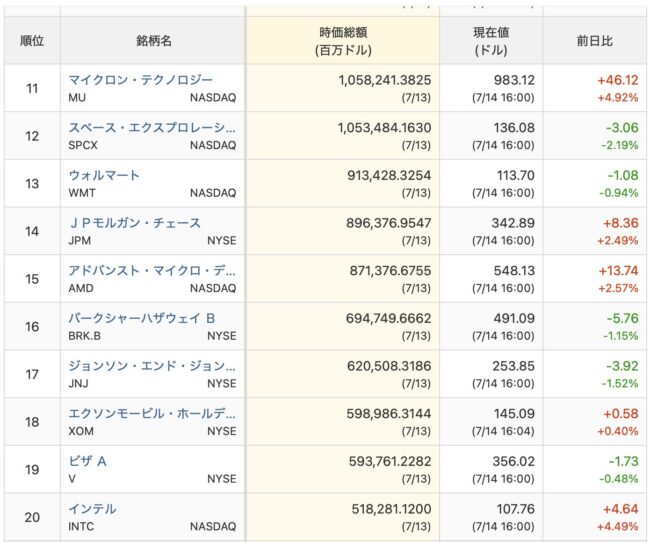This screenshot has height=542, width=650.
Task: Open the マイクロン・テクノロジー stock link
Action: (141, 80)
